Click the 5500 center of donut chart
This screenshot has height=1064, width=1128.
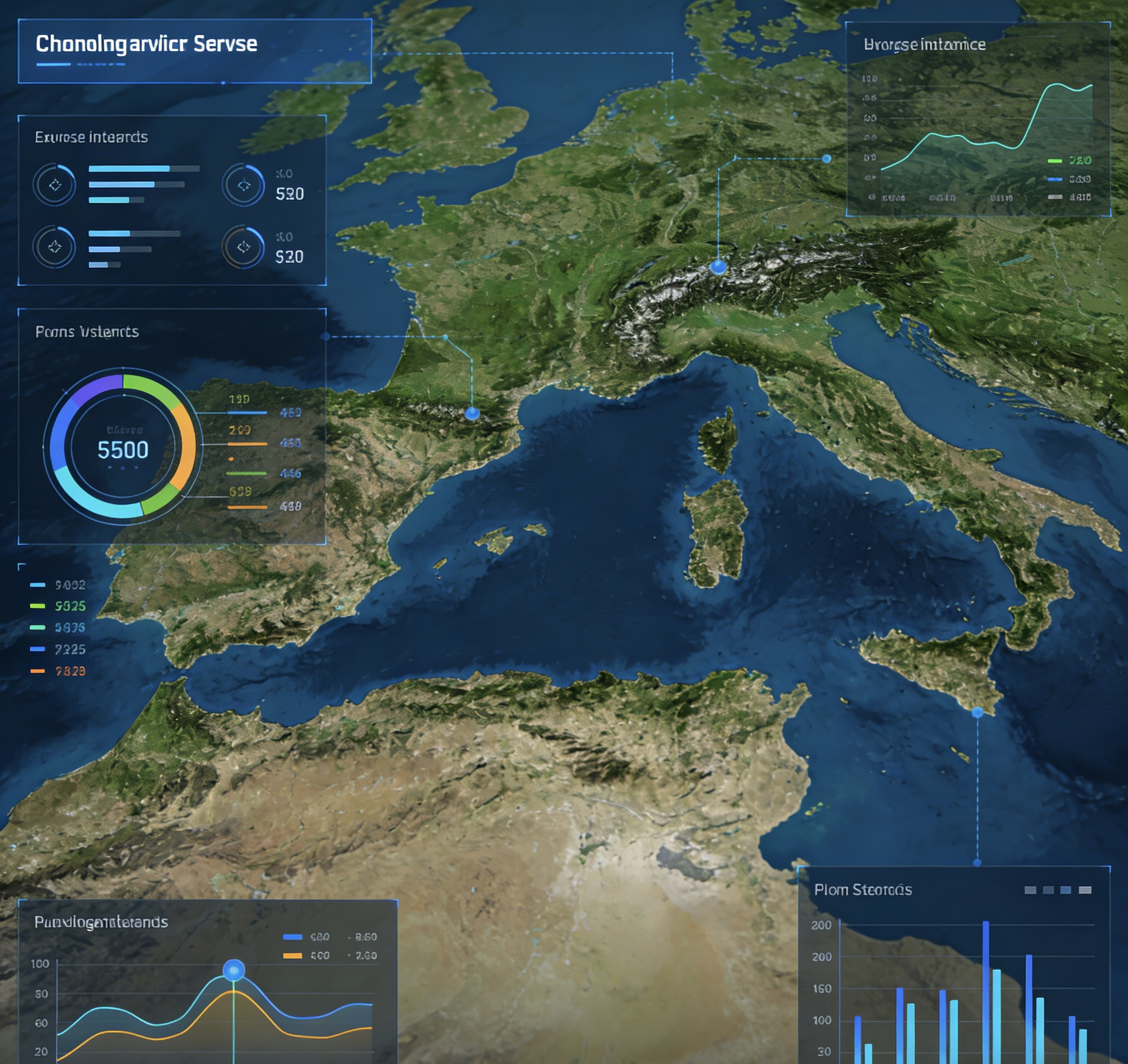click(123, 450)
